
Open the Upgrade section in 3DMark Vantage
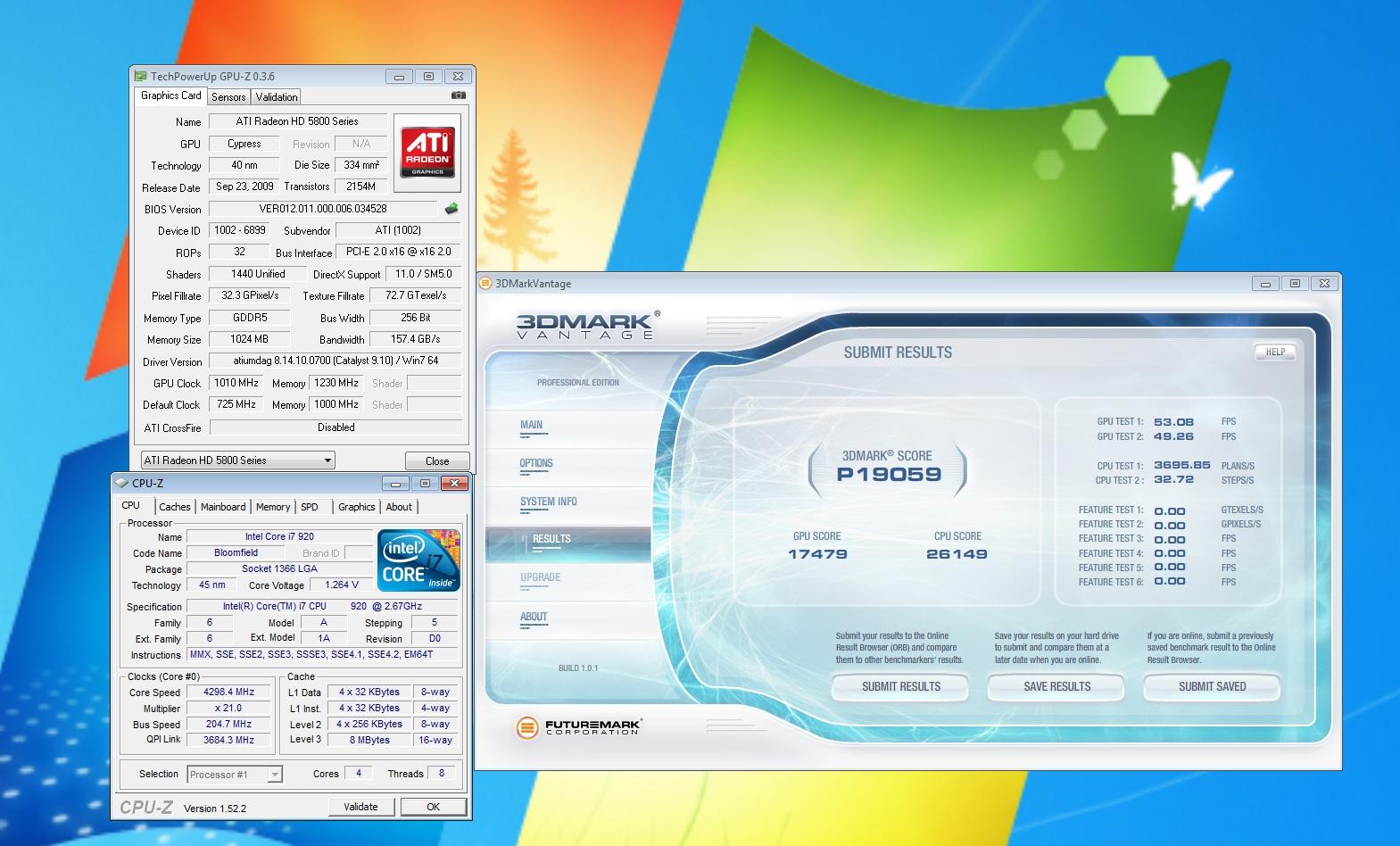coord(541,578)
